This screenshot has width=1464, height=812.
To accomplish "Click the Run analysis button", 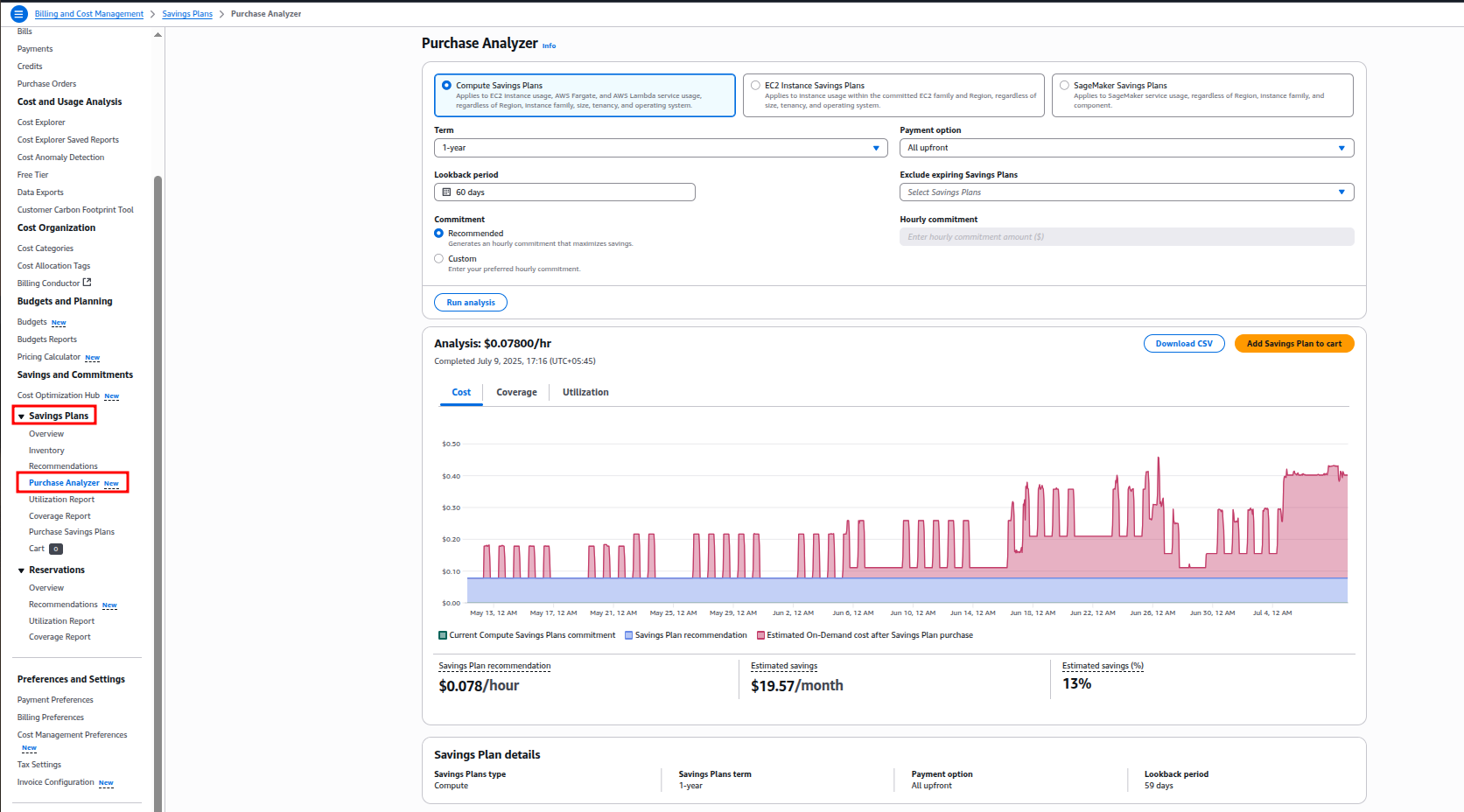I will 470,302.
